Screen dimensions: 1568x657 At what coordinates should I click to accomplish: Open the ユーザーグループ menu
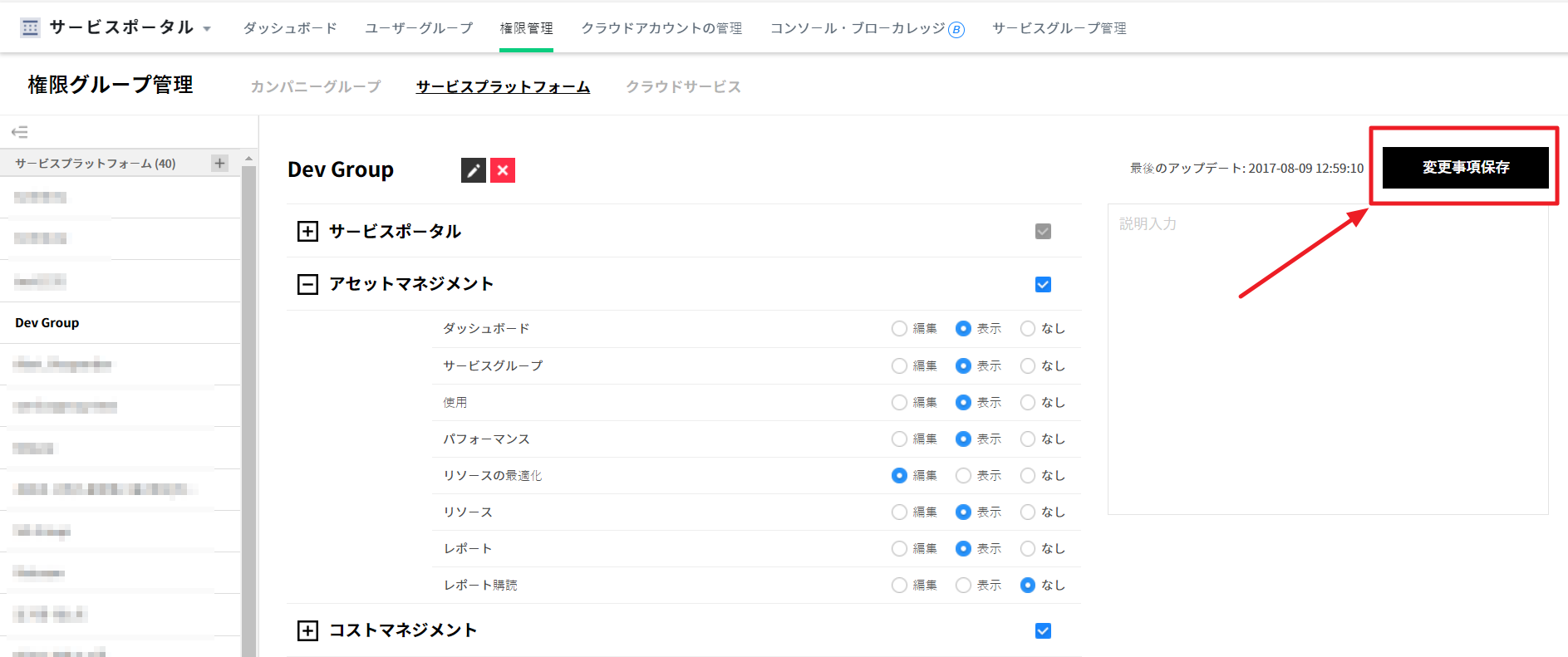(419, 28)
